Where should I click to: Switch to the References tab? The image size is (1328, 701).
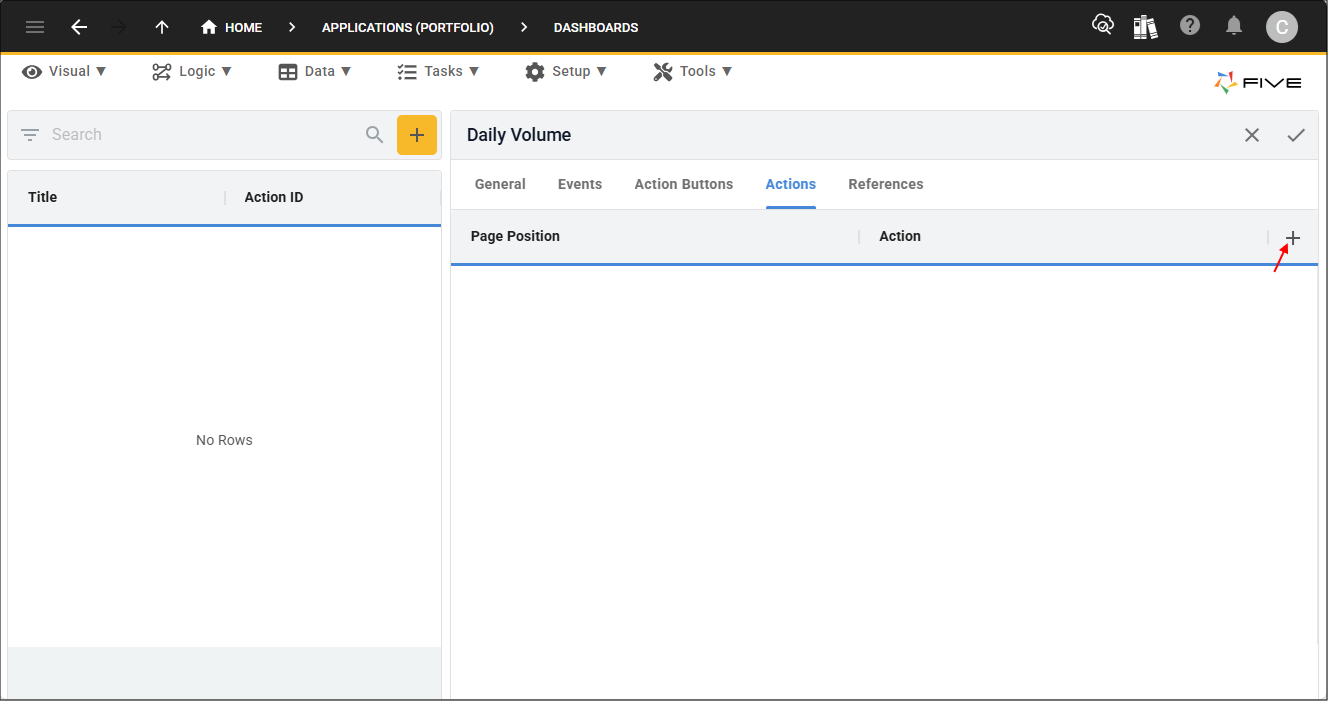click(886, 184)
